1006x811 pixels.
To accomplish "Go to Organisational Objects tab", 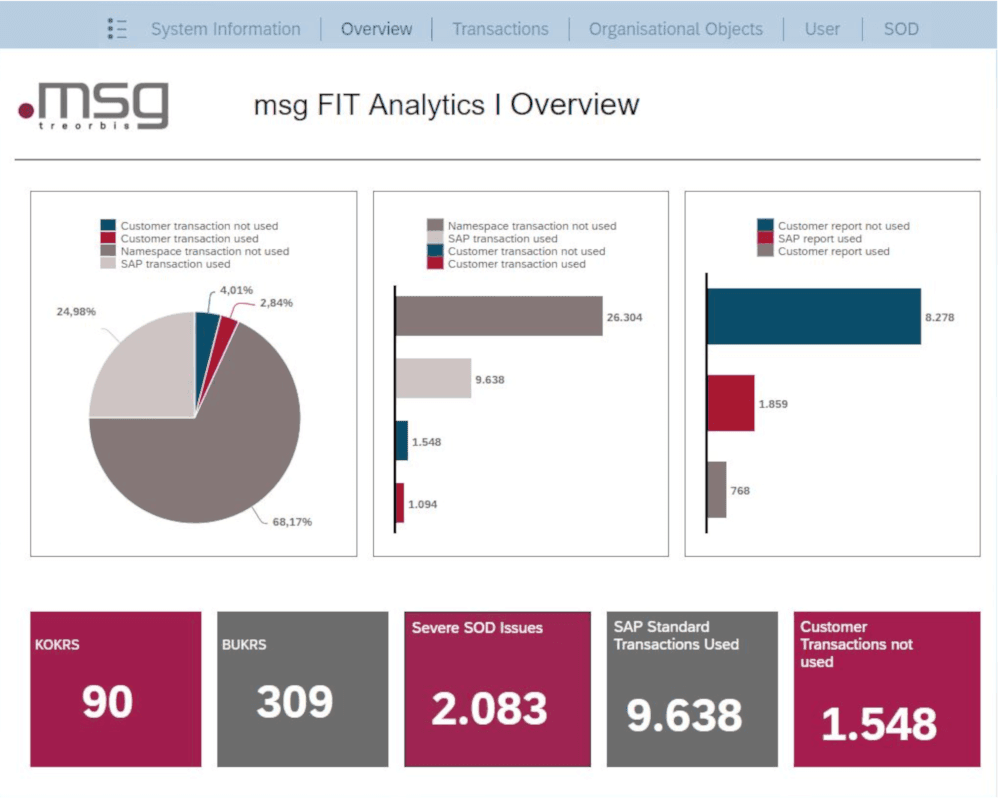I will (676, 29).
